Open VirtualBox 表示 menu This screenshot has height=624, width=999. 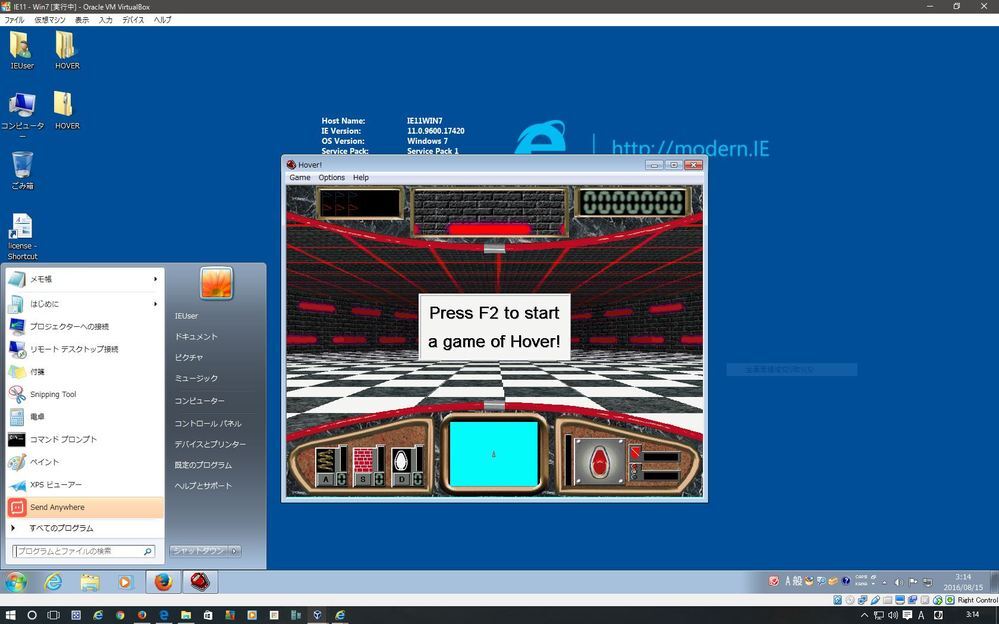coord(82,20)
